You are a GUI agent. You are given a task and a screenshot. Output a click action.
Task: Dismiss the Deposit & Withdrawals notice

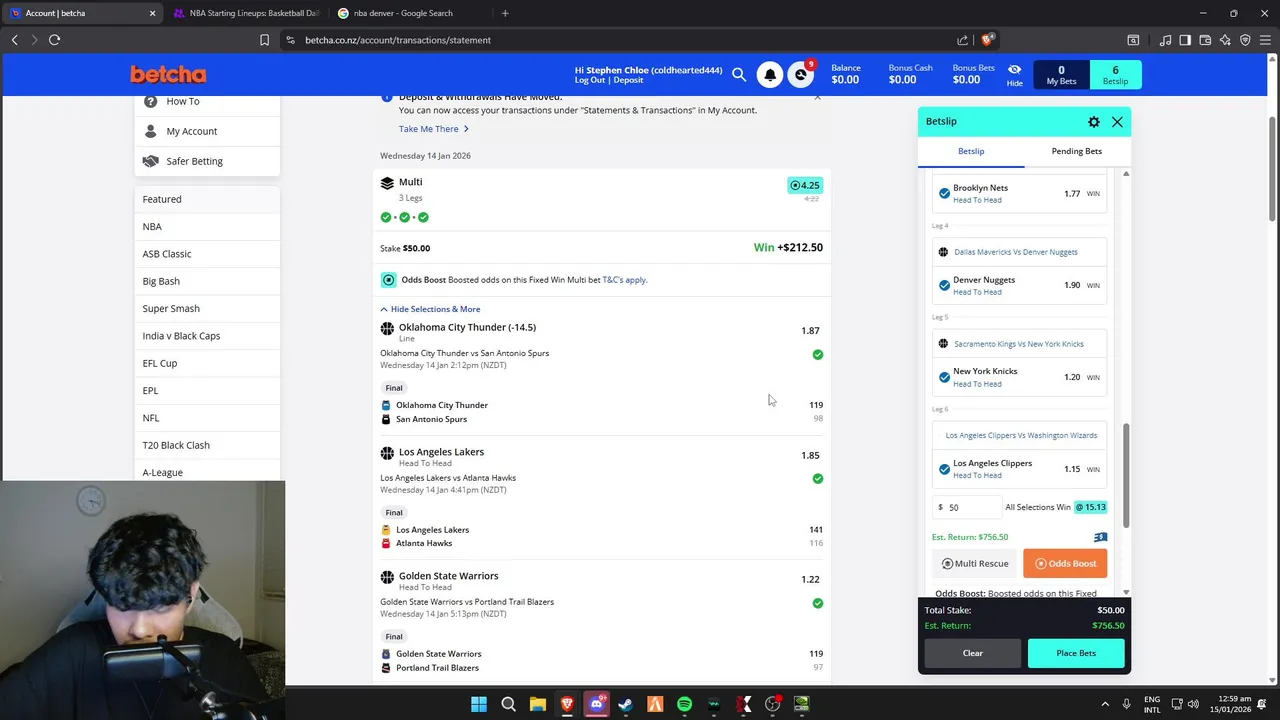click(817, 97)
